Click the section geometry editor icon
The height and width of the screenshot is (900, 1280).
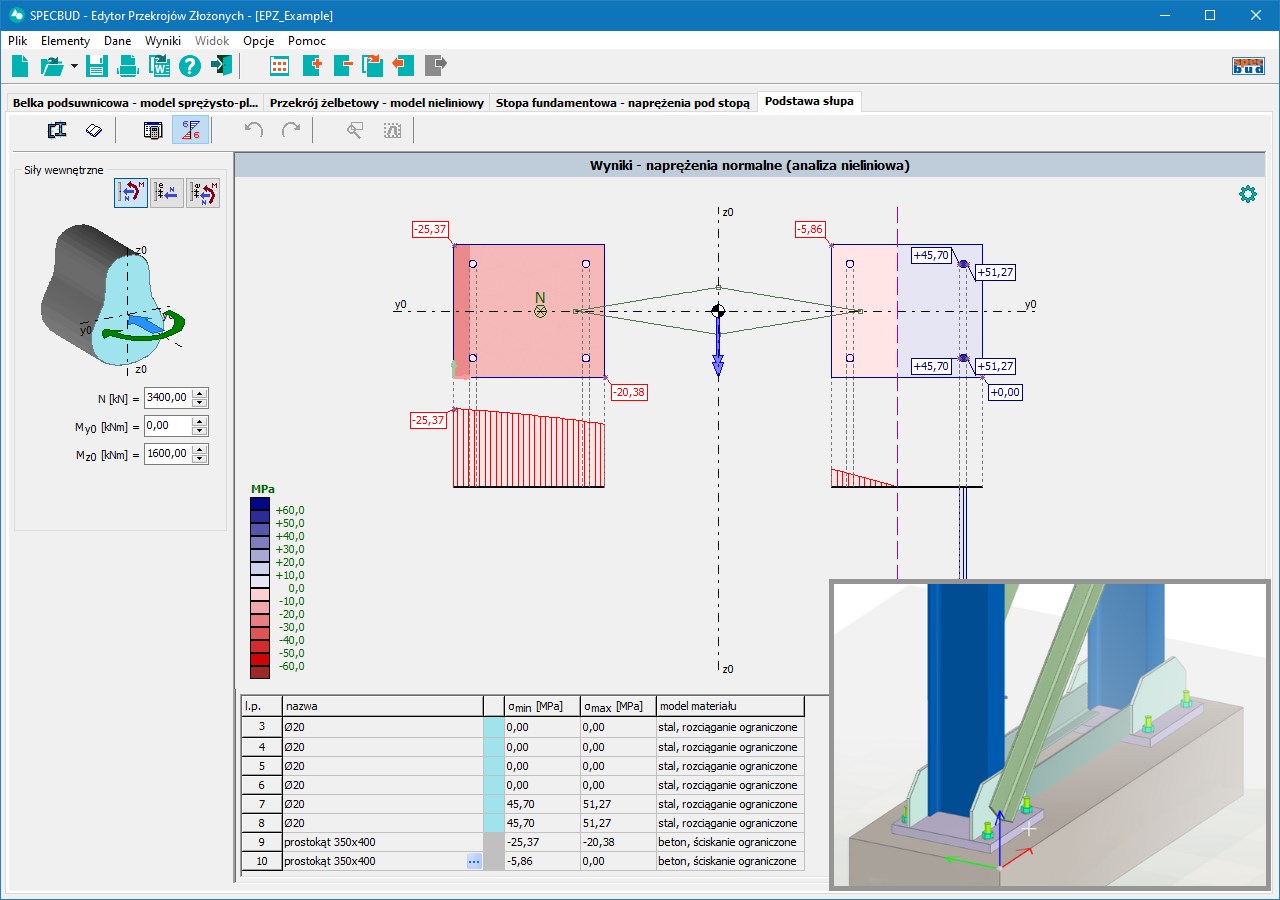coord(57,130)
